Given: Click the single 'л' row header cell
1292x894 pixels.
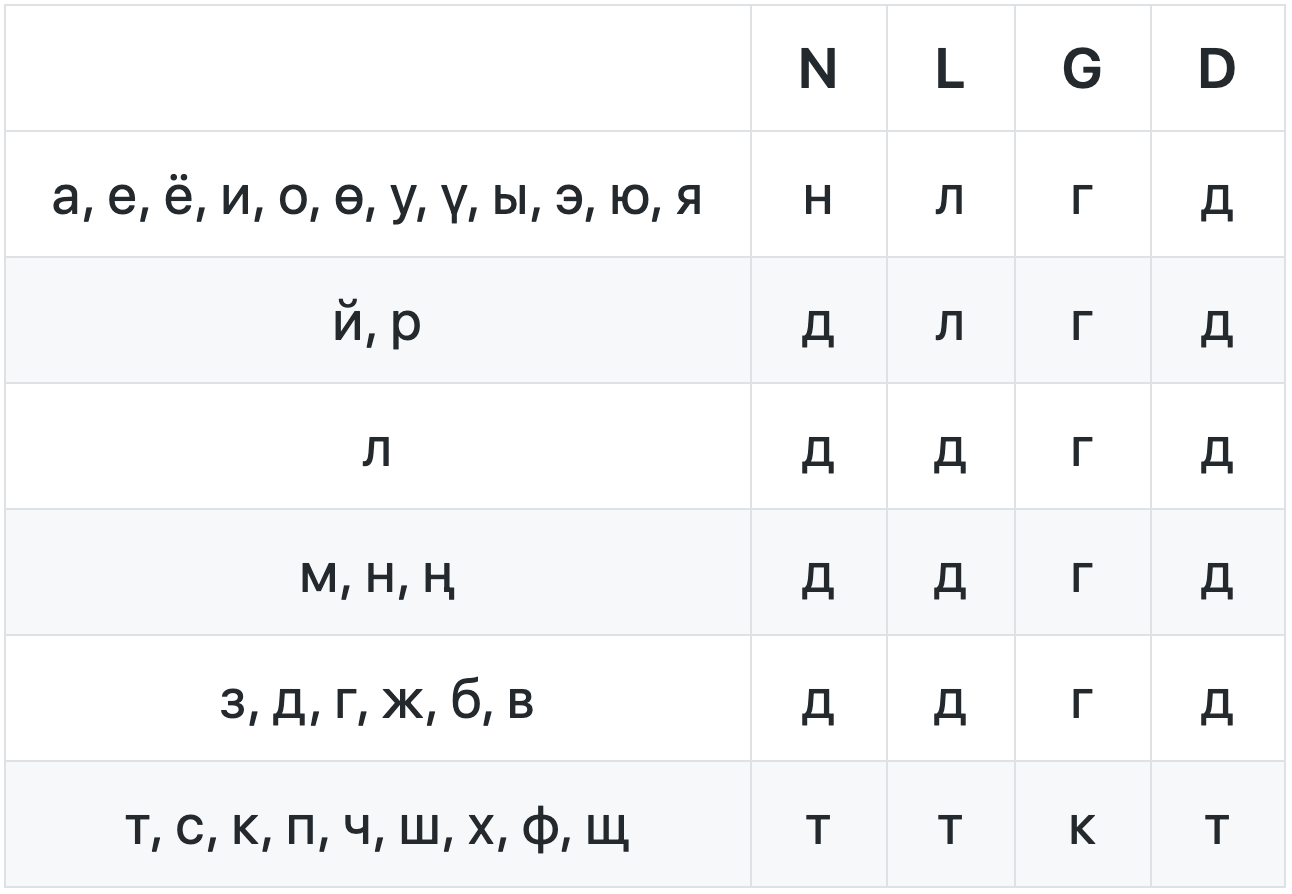Looking at the screenshot, I should point(377,449).
